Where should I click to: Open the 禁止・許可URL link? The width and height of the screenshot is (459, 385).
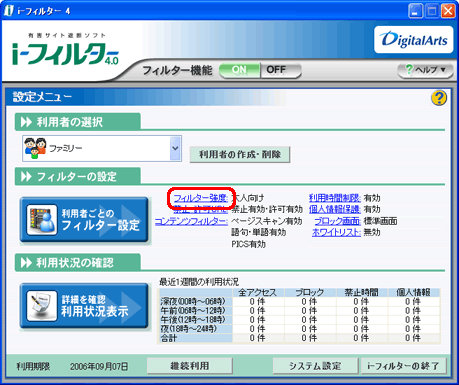coord(201,209)
